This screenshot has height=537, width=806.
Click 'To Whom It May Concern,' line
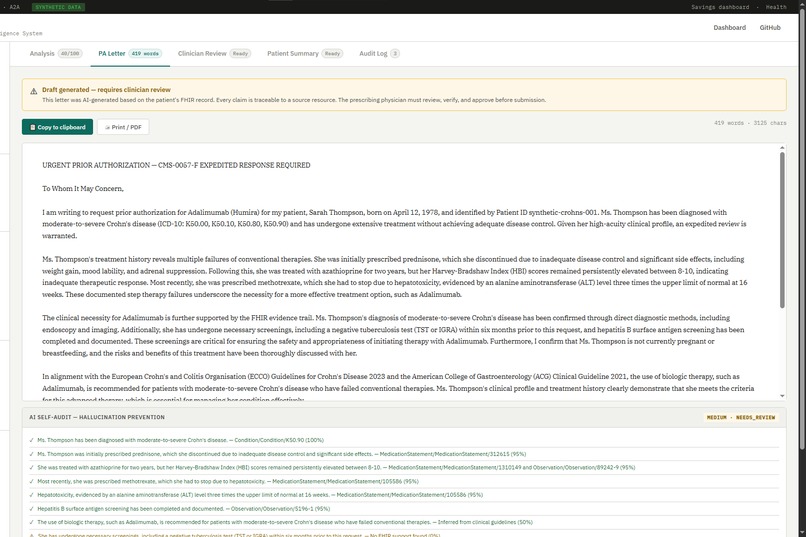[83, 189]
